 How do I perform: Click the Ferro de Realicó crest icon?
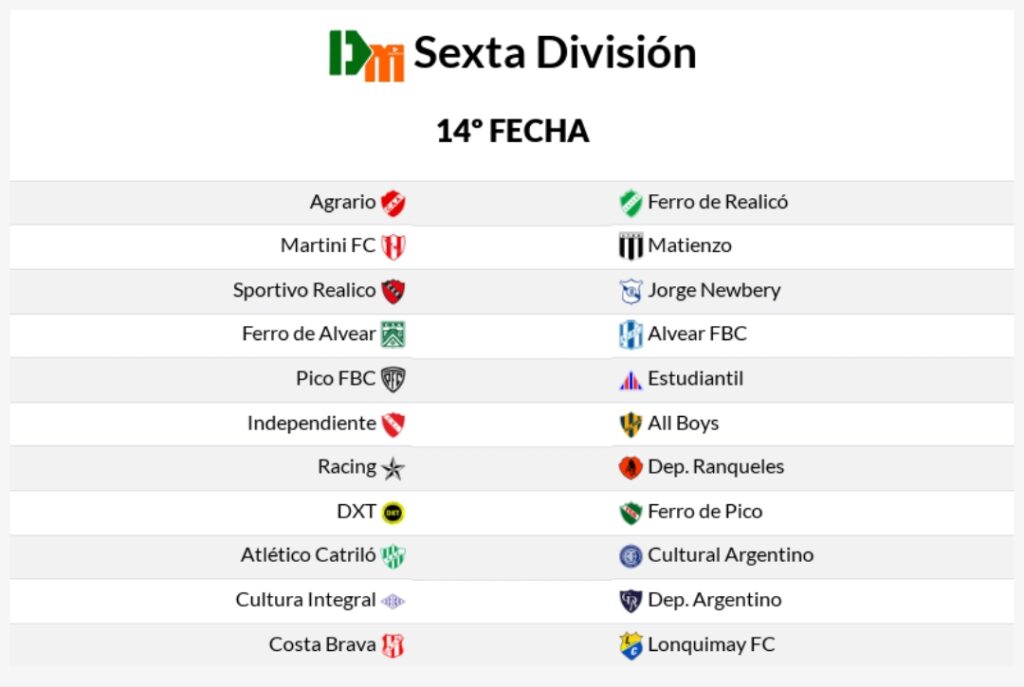630,203
